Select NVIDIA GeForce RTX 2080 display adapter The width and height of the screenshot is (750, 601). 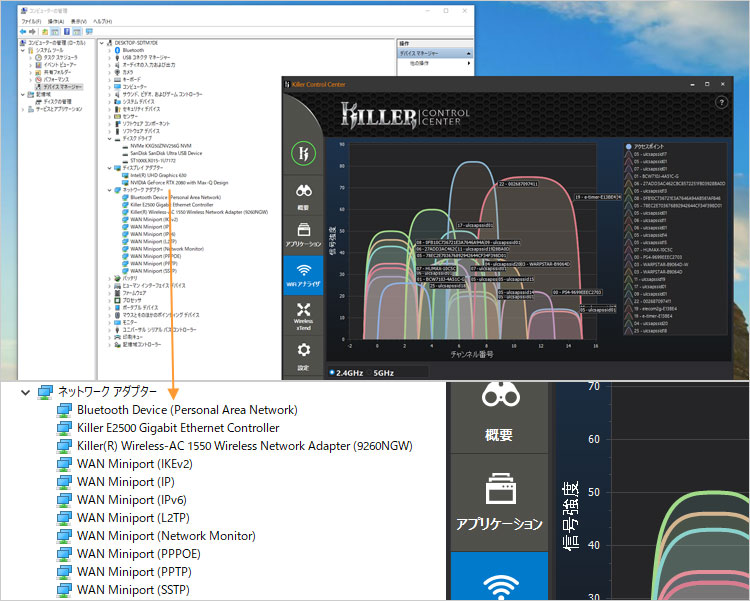tap(178, 182)
